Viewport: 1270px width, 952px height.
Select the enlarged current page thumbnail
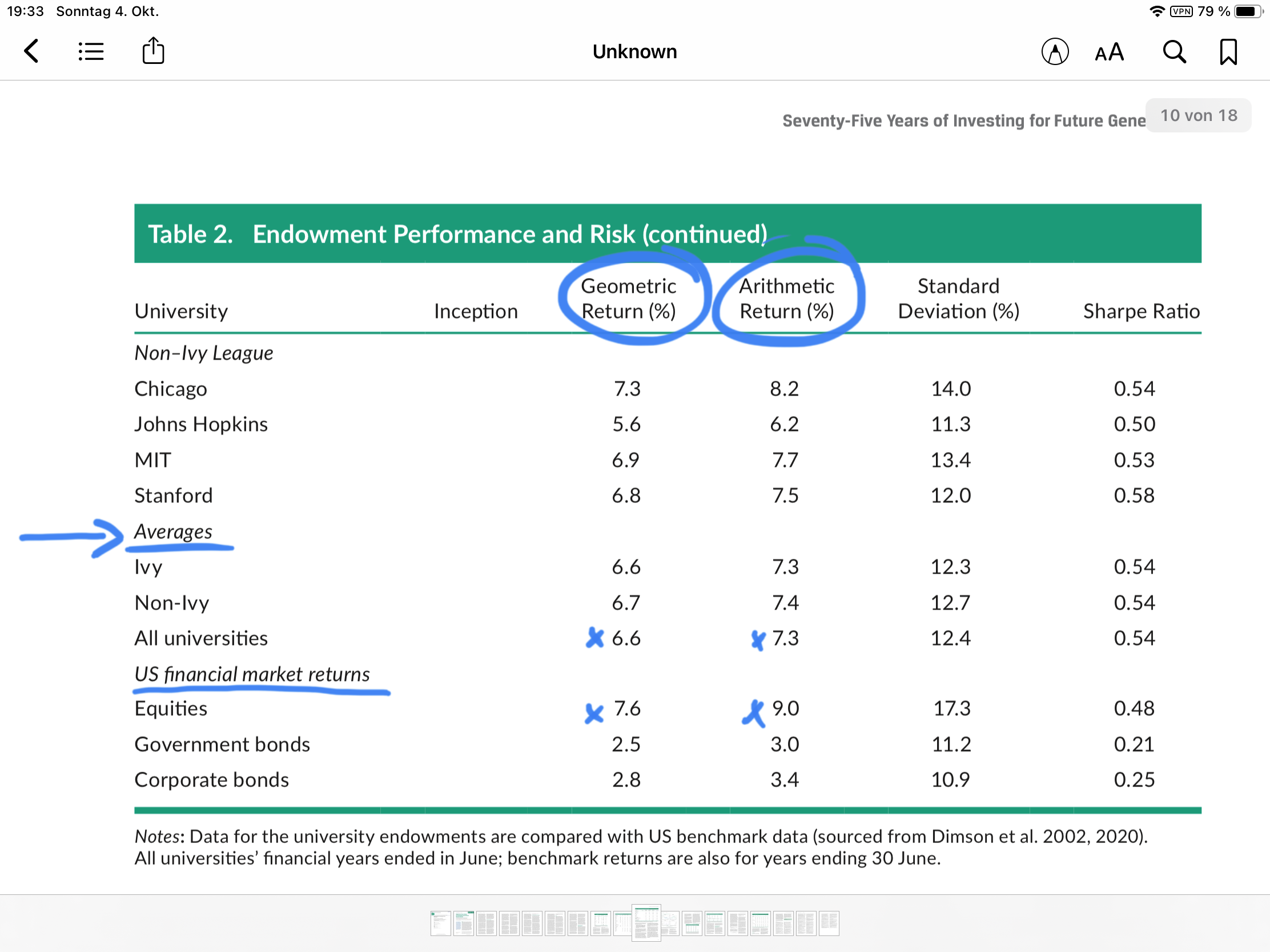click(646, 923)
